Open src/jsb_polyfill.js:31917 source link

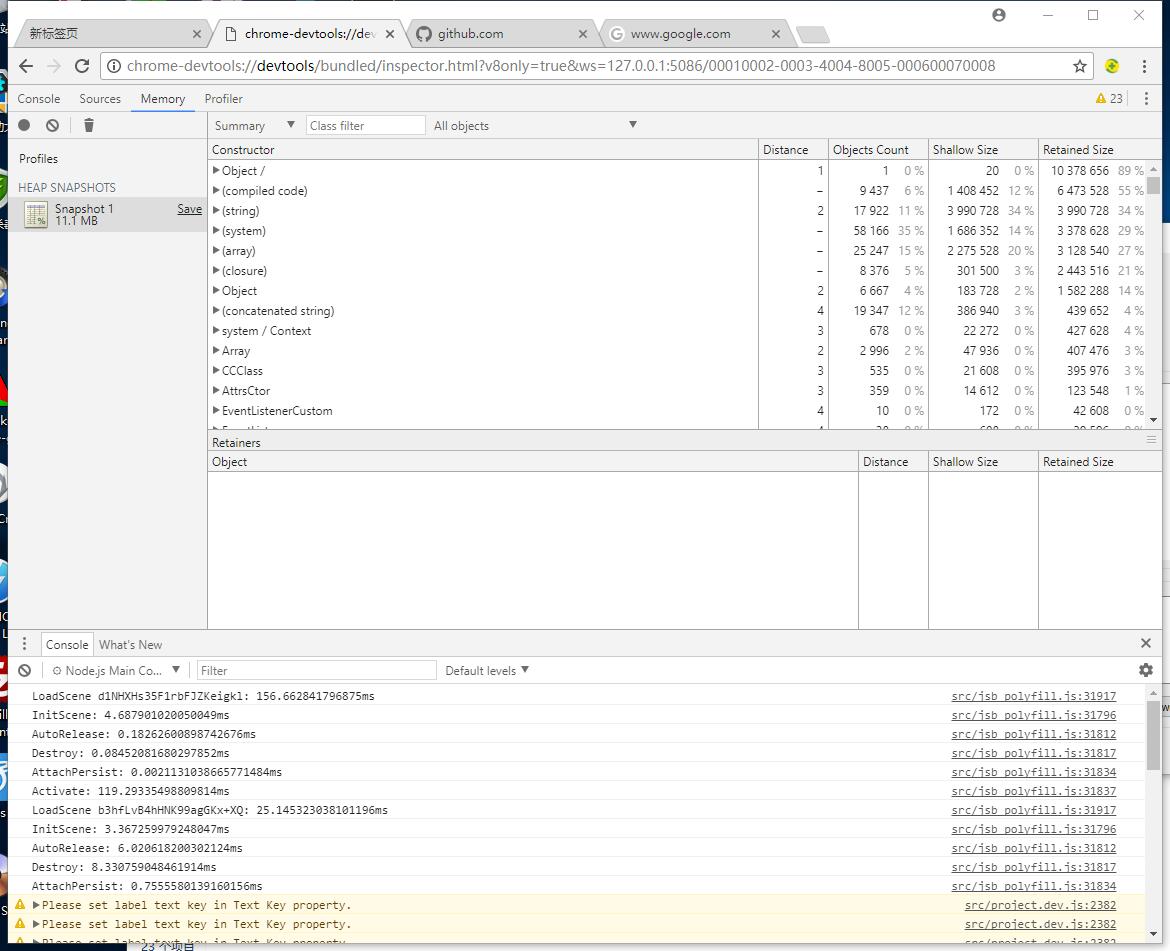point(1033,696)
